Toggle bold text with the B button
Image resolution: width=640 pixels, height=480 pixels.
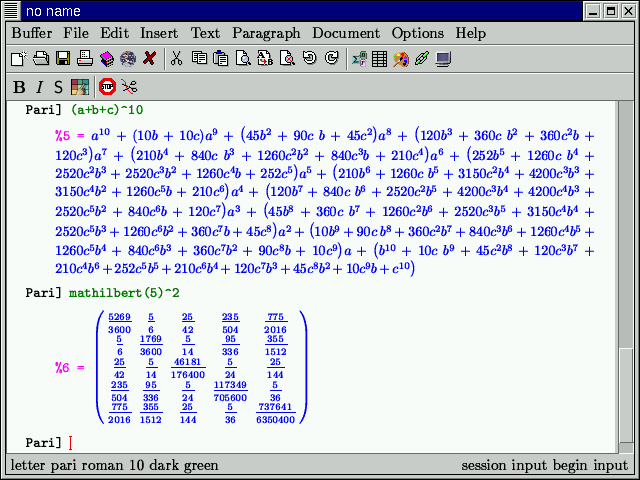pos(19,87)
